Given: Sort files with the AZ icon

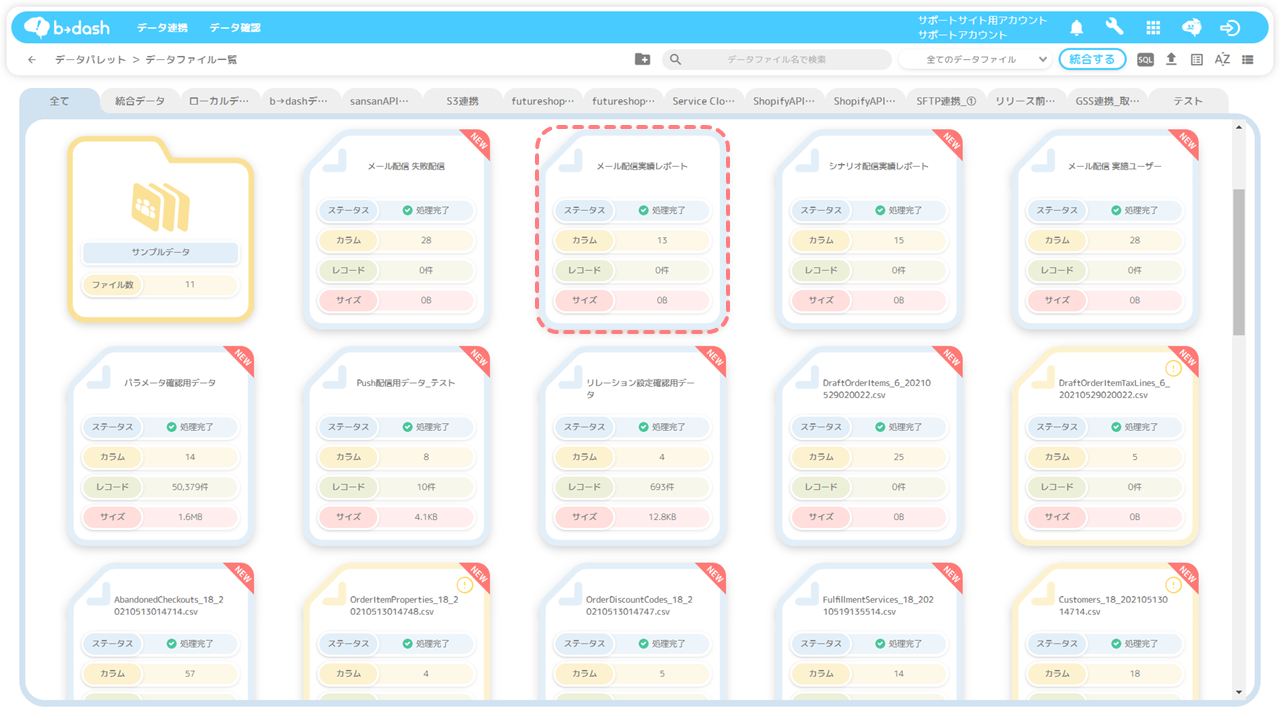Looking at the screenshot, I should point(1222,60).
